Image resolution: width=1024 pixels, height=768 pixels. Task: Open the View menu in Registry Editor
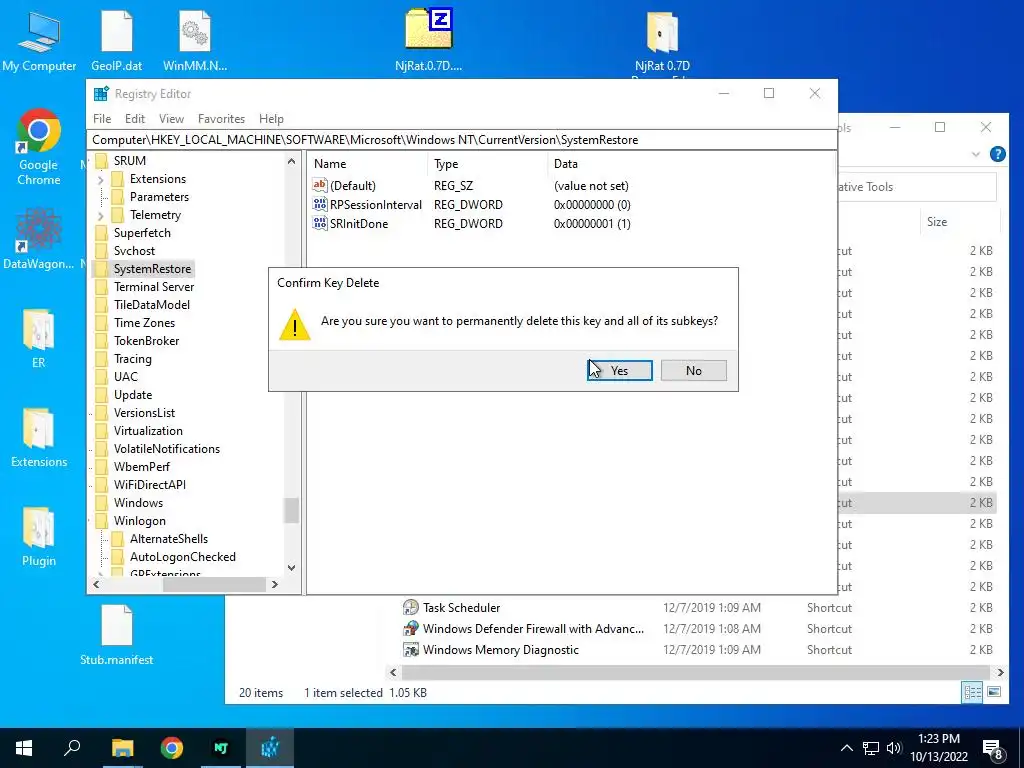click(171, 119)
